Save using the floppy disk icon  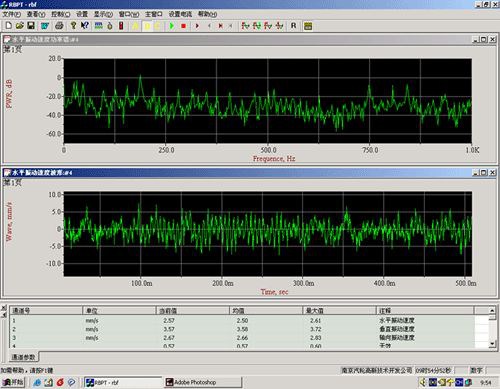coord(31,26)
